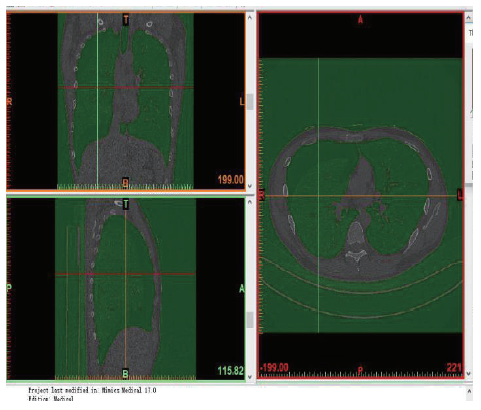Click the B orientation label in sagittal view
The image size is (481, 410).
click(125, 374)
